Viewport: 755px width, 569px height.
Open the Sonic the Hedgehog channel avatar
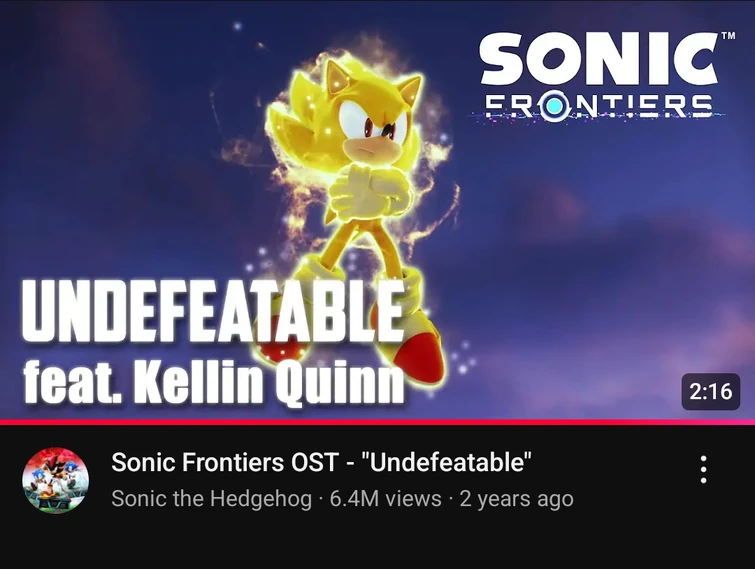coord(55,480)
